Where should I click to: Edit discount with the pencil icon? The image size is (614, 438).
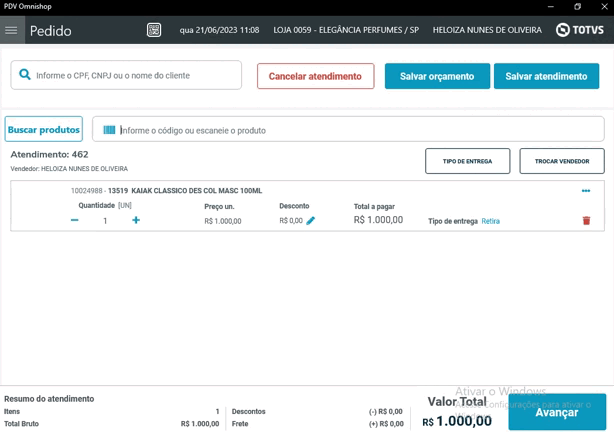311,221
